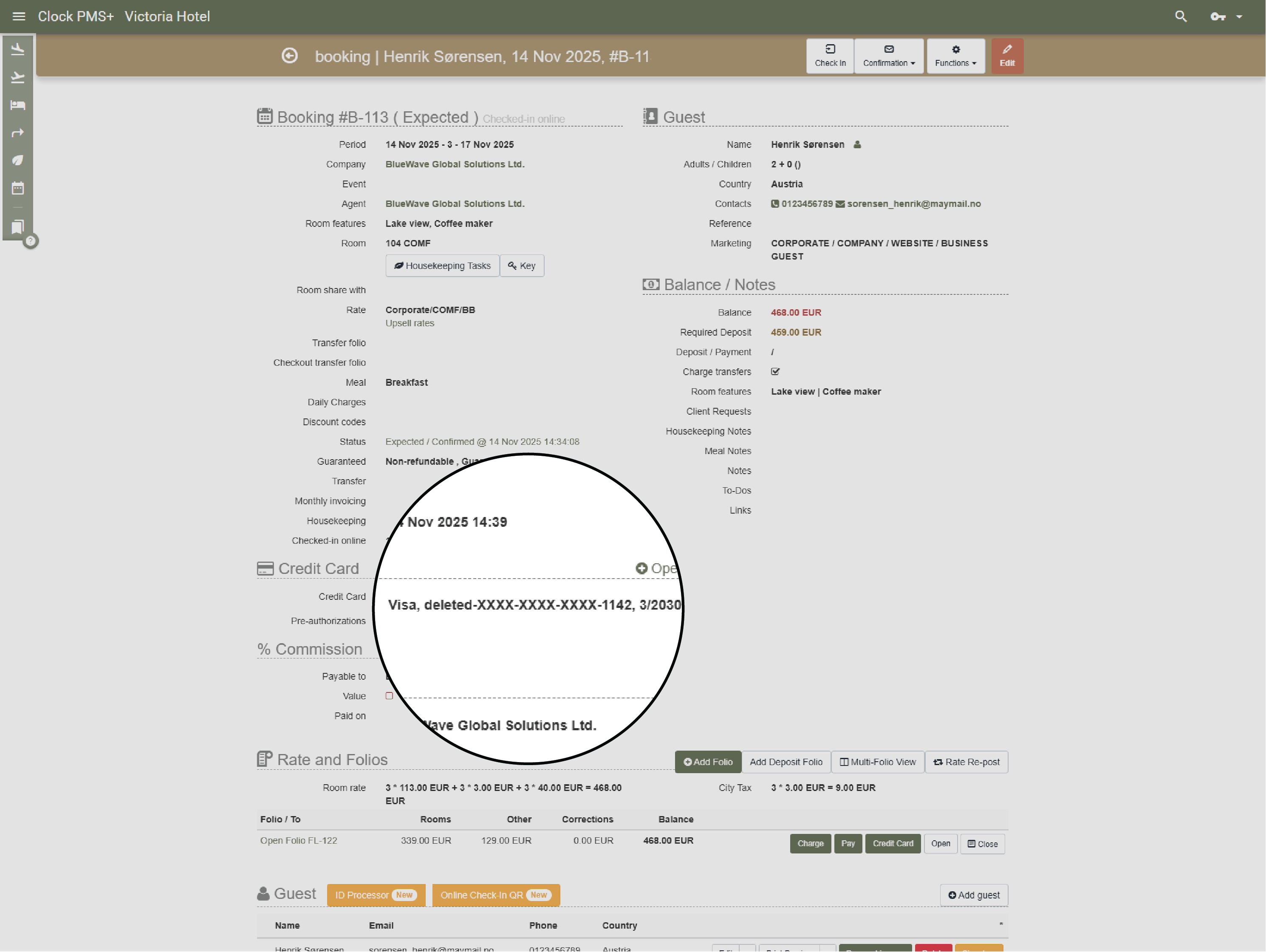Screen dimensions: 1266x952
Task: Open the calendar icon in sidebar
Action: click(18, 188)
